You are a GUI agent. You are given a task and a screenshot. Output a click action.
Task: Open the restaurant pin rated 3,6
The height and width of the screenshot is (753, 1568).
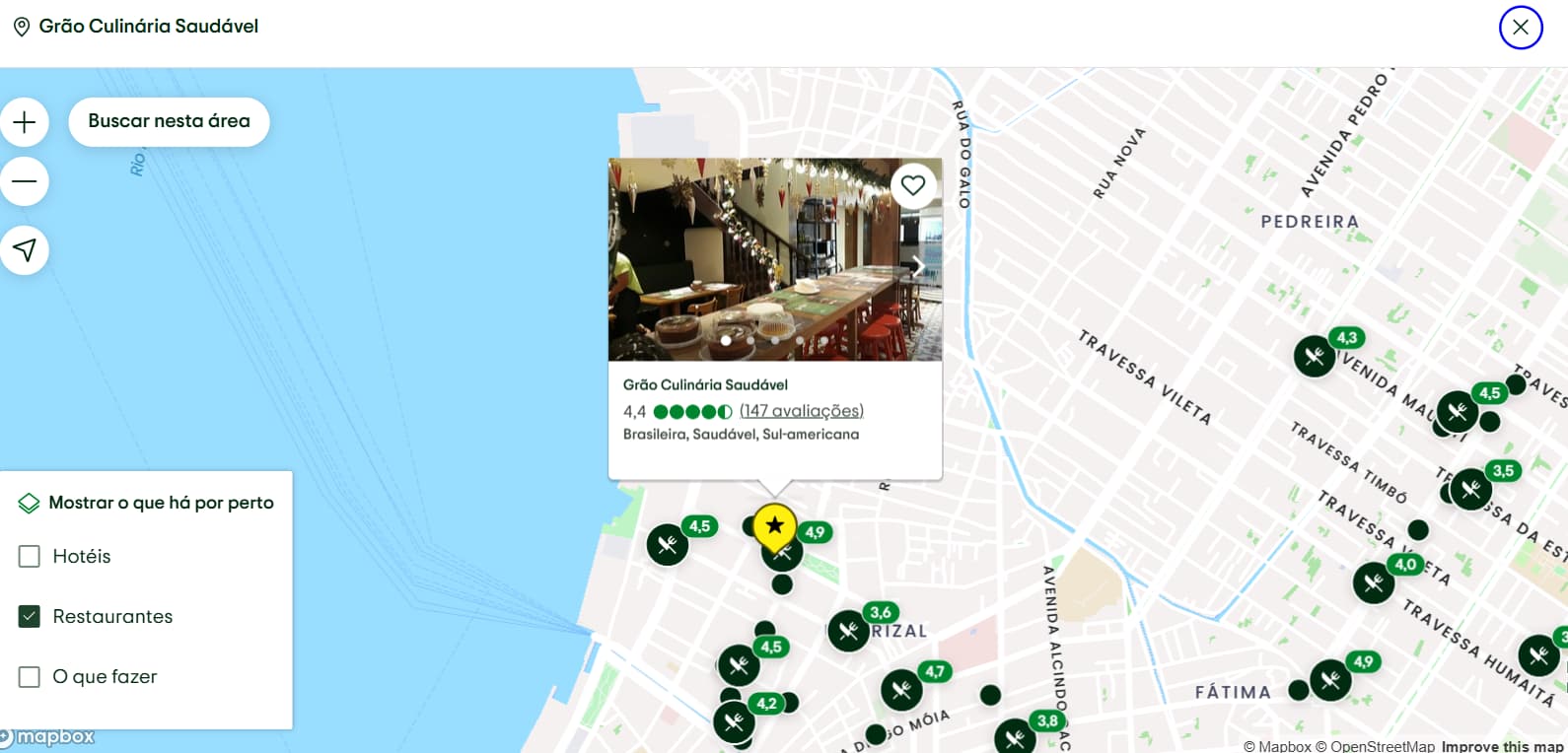848,631
